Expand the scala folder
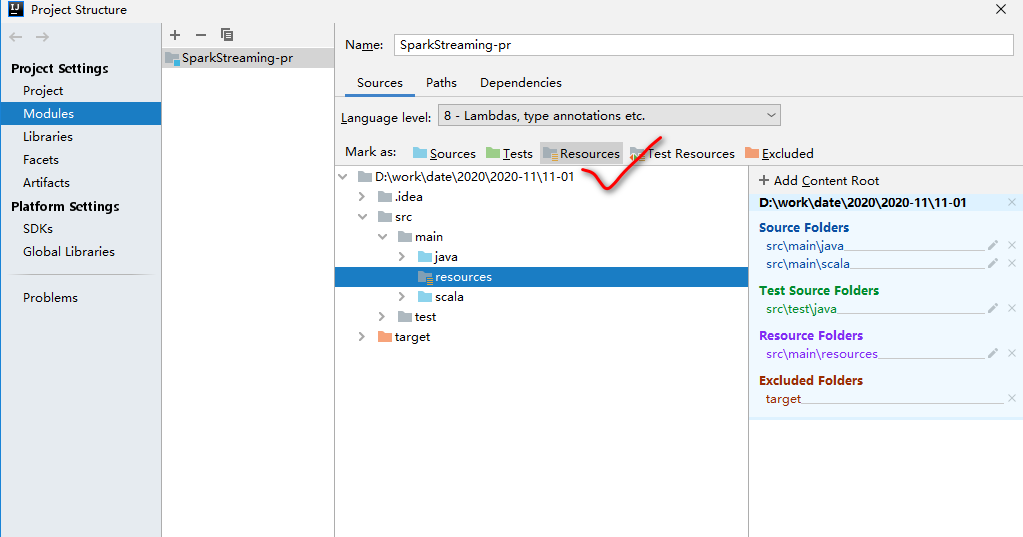Screen dimensions: 1023x537 click(x=402, y=297)
